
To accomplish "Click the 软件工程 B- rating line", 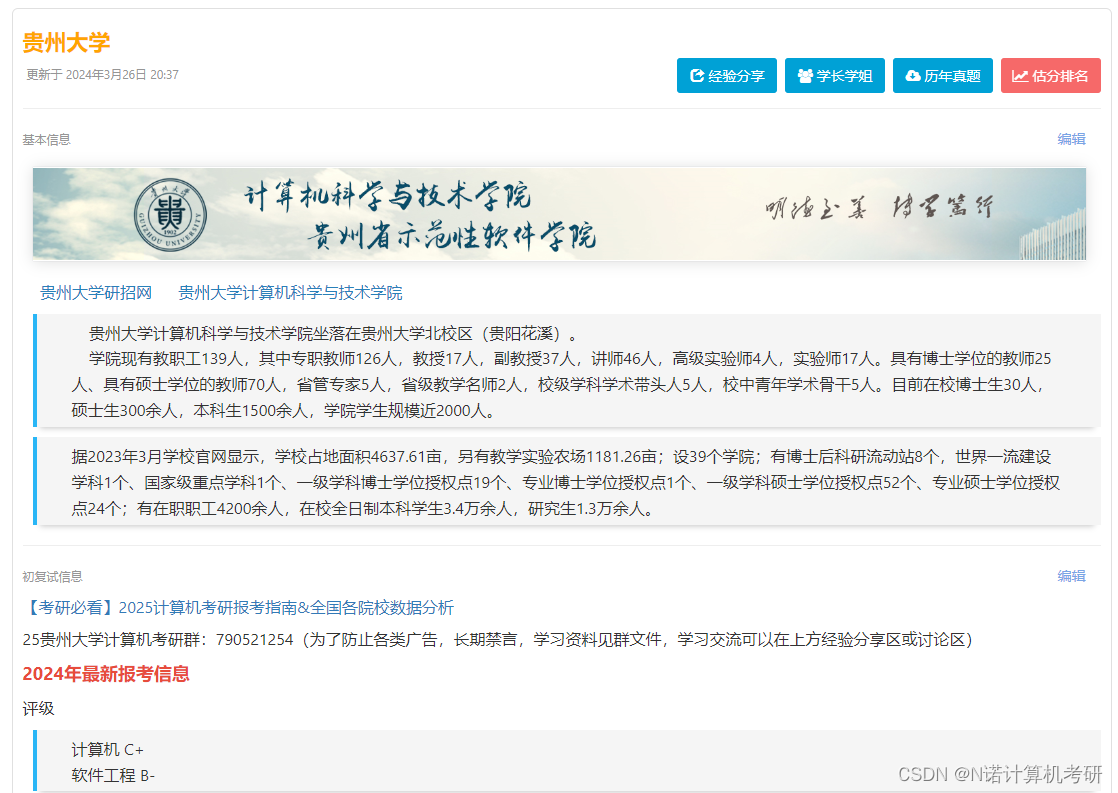I will pos(113,775).
